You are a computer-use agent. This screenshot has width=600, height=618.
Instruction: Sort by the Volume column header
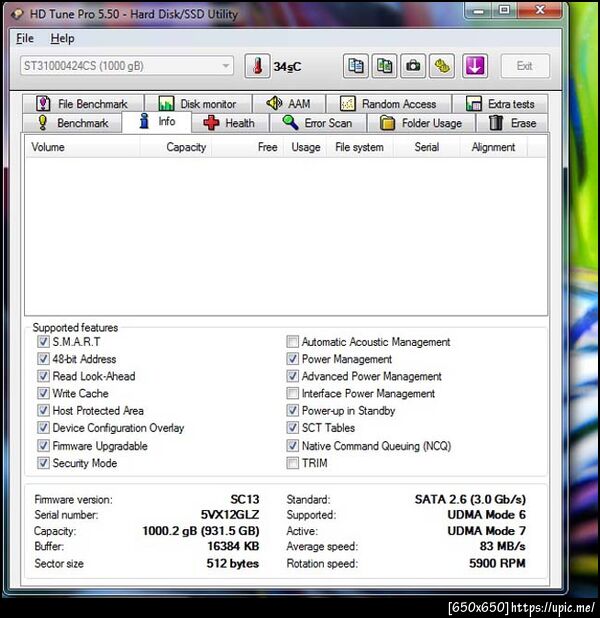[x=83, y=147]
